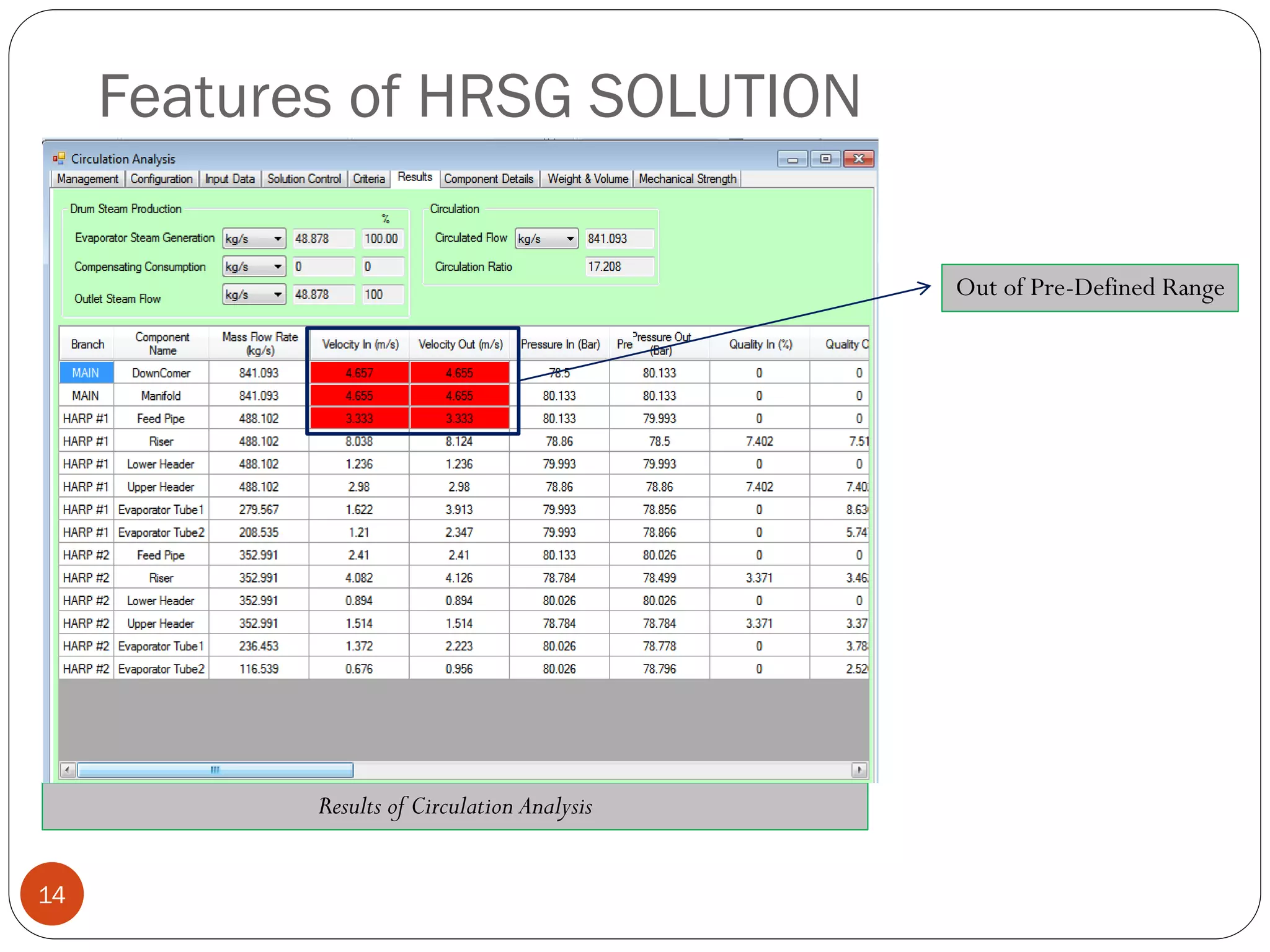Click the horizontal scrollbar thumb
The width and height of the screenshot is (1270, 952).
click(x=215, y=770)
